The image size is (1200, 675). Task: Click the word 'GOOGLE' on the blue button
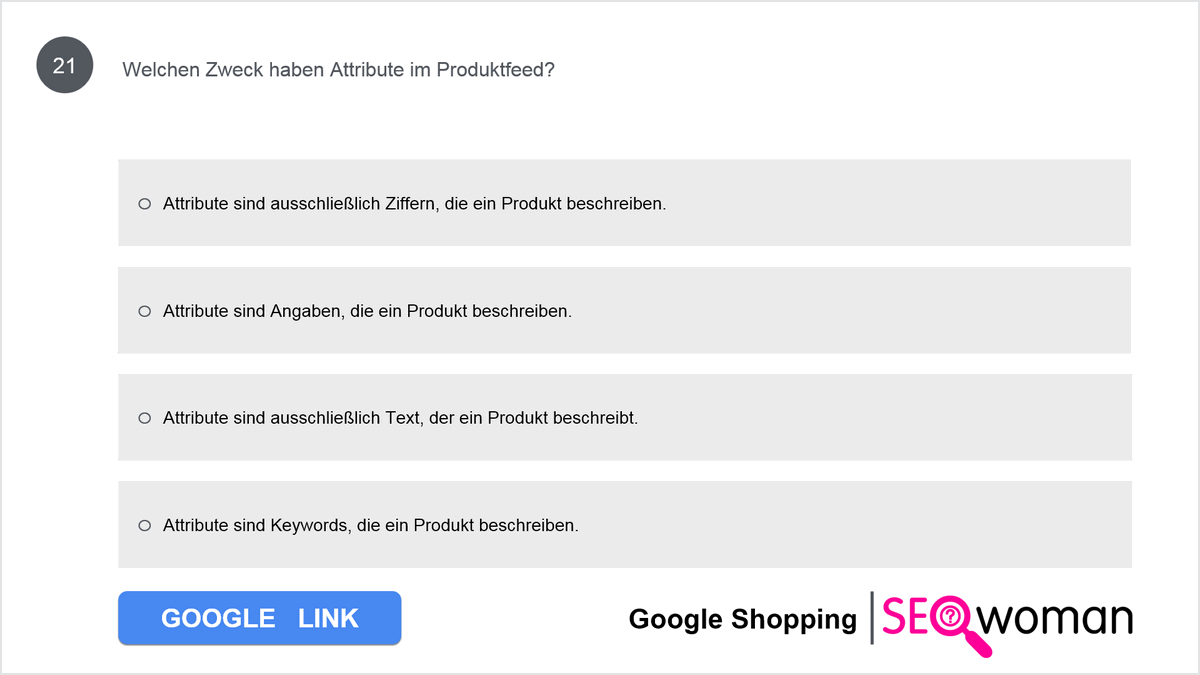(x=218, y=618)
